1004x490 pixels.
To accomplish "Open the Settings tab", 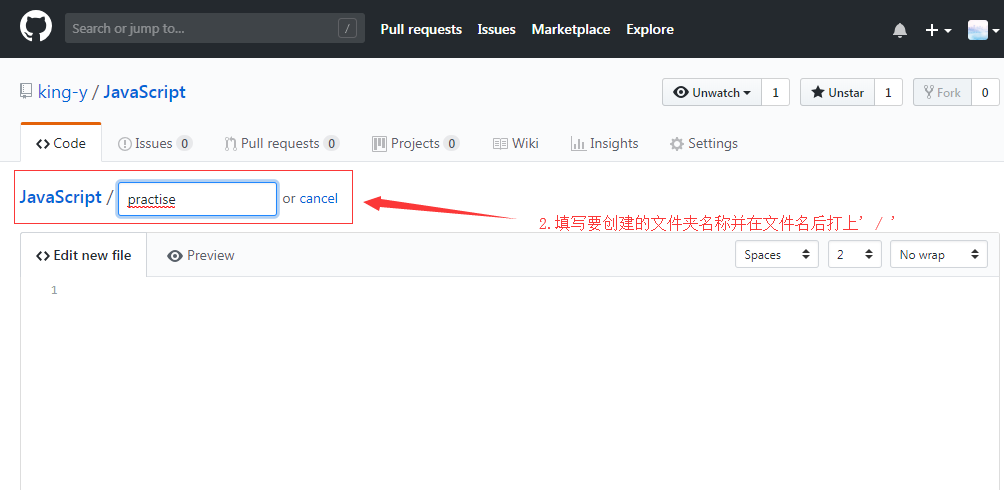I will tap(704, 143).
